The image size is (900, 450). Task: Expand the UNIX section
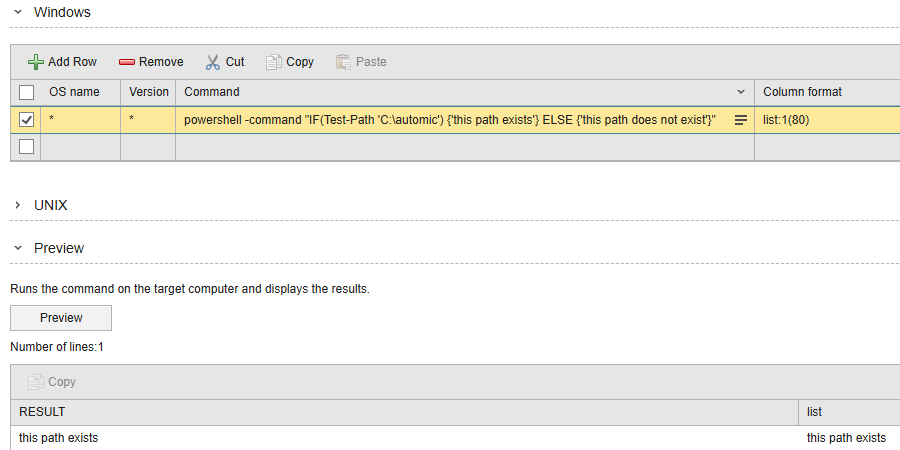click(17, 205)
